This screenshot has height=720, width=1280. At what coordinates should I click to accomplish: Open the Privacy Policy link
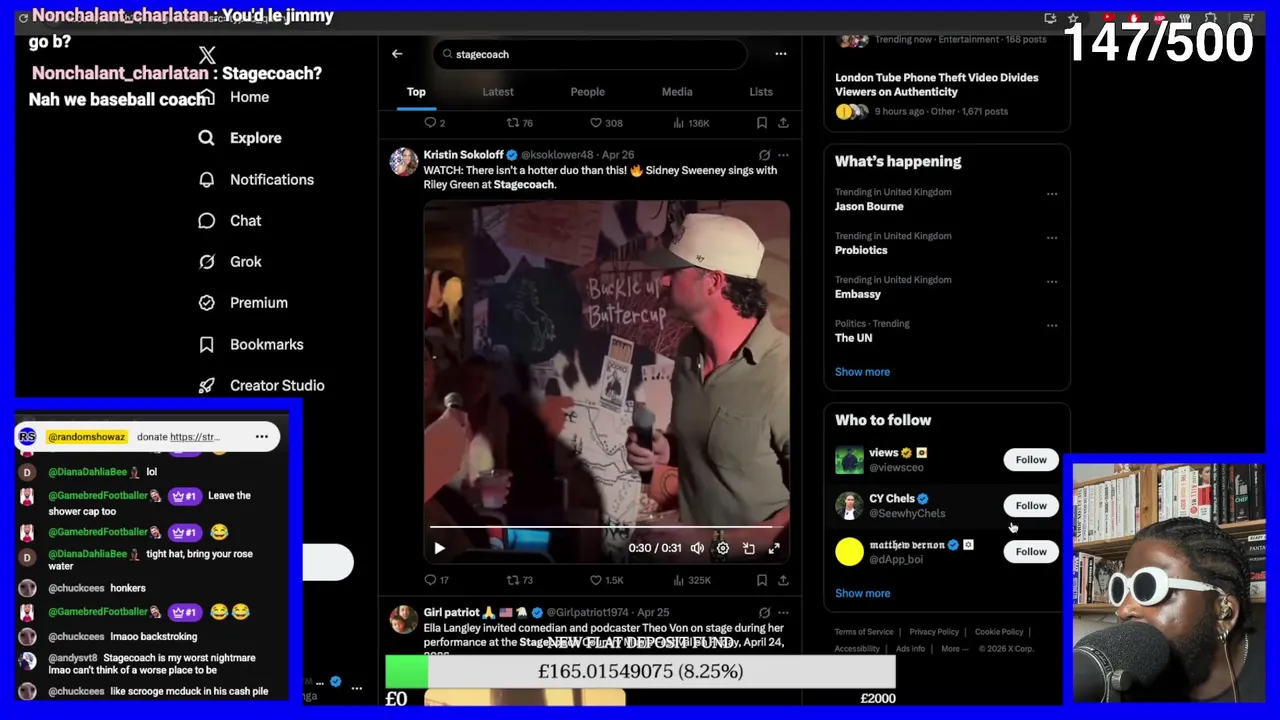click(x=934, y=632)
